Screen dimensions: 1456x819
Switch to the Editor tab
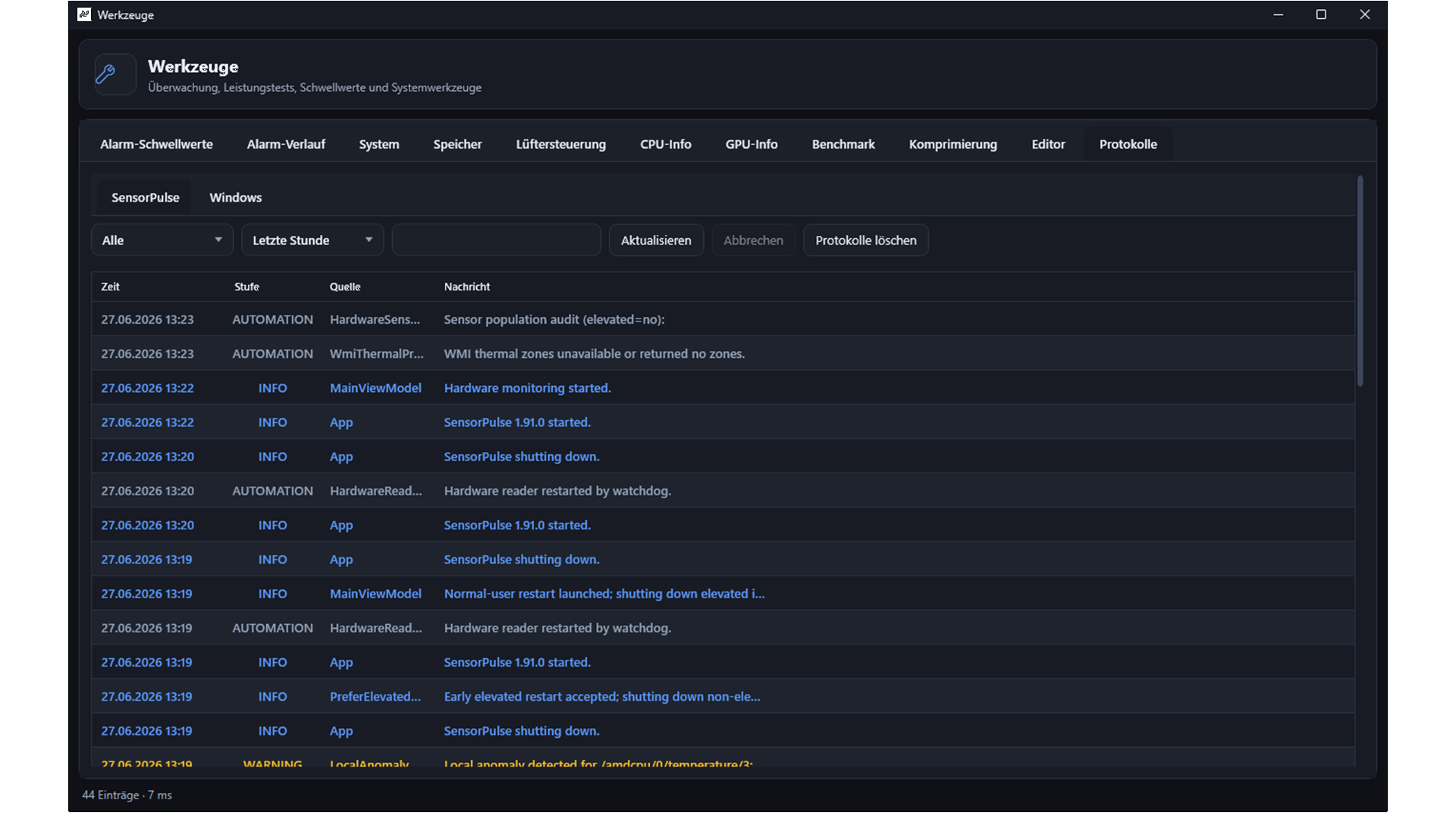tap(1048, 144)
